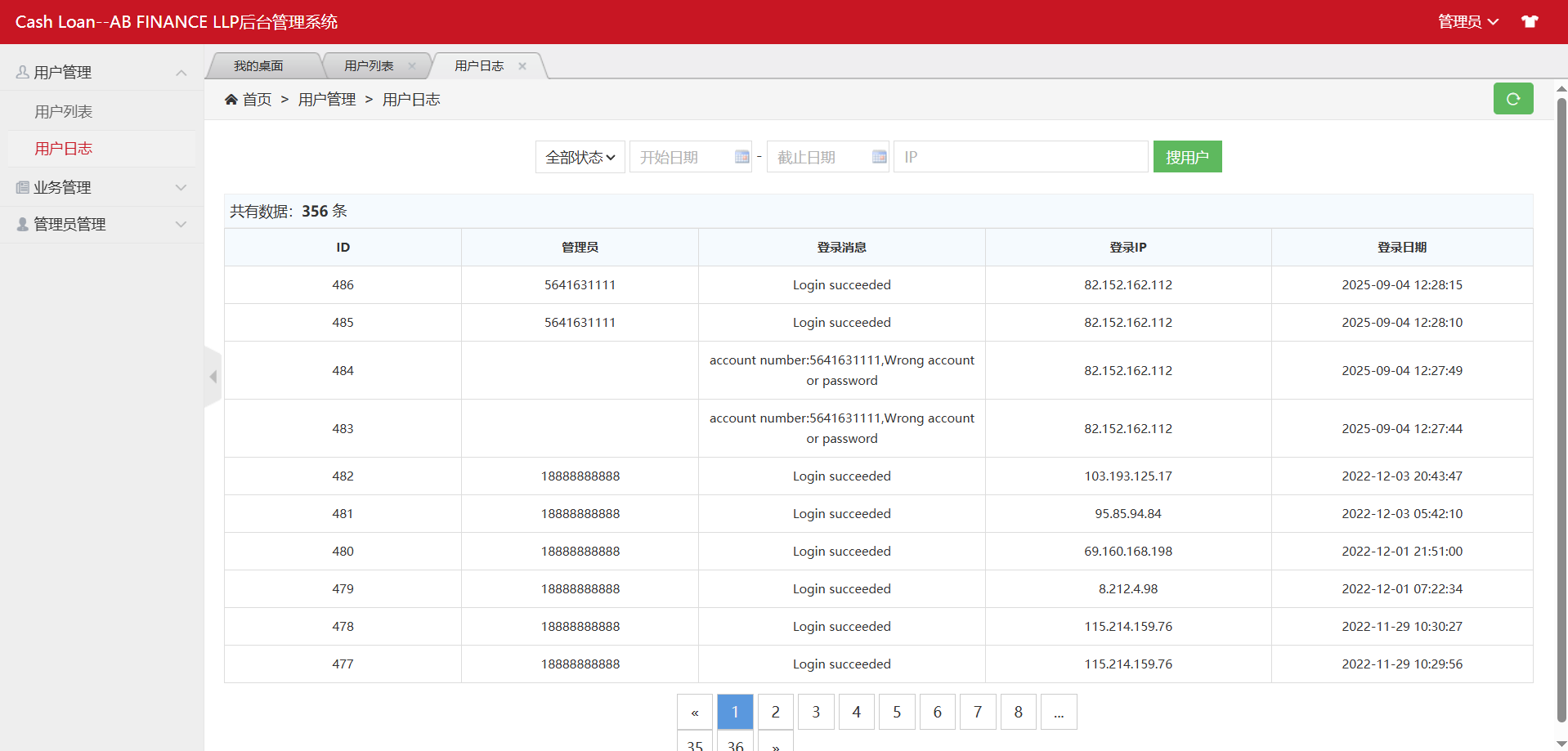The image size is (1568, 751).
Task: Close the 用户列表 tab
Action: tap(412, 66)
